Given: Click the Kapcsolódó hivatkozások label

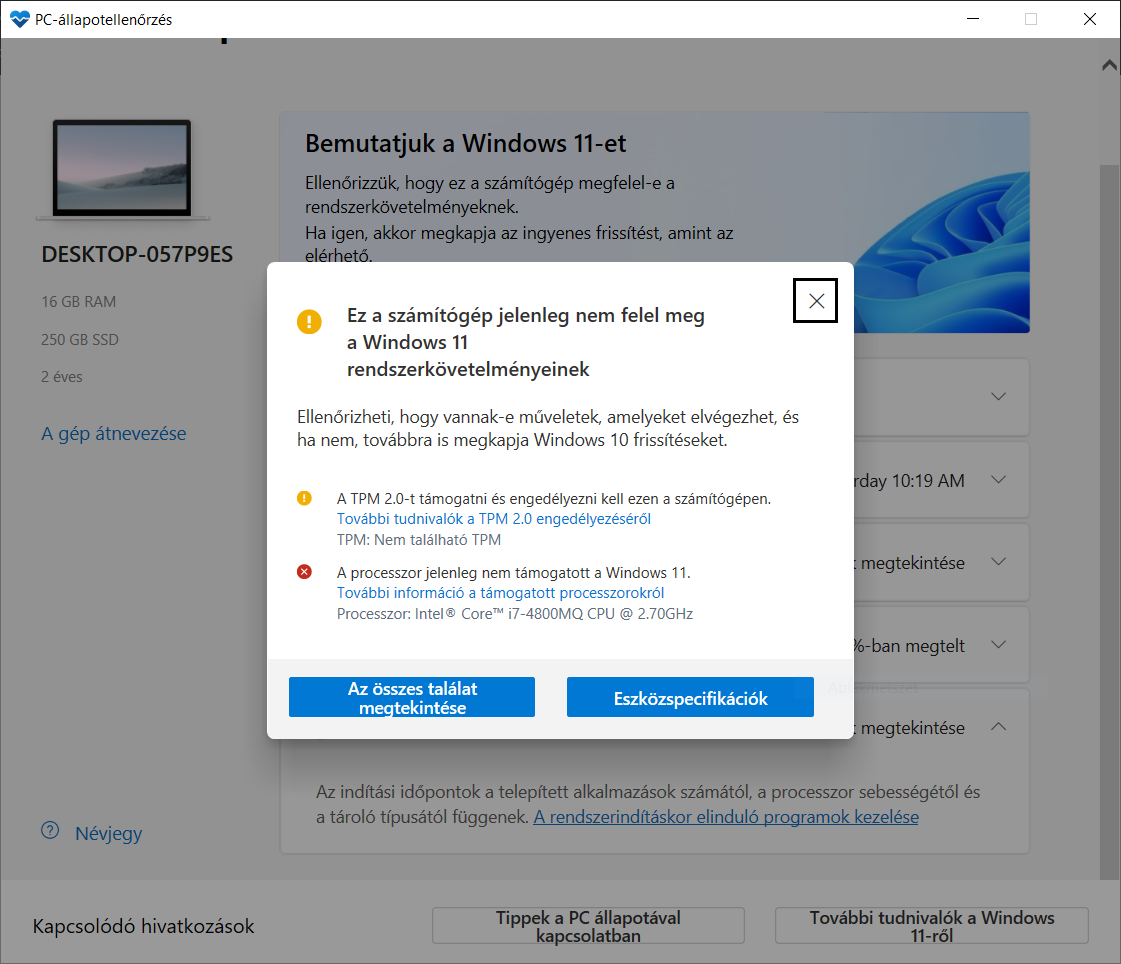Looking at the screenshot, I should coord(143,926).
